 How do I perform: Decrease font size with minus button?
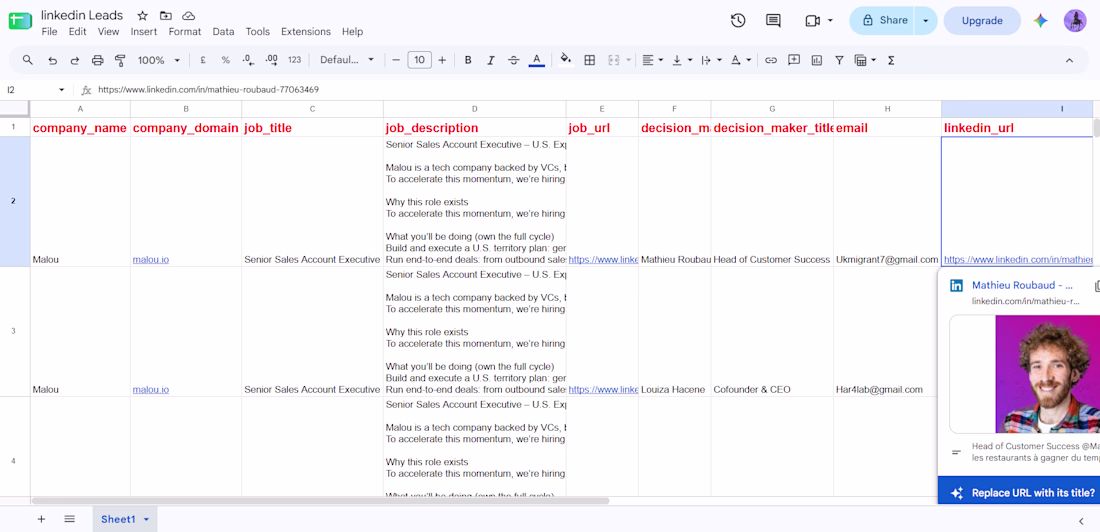[396, 60]
